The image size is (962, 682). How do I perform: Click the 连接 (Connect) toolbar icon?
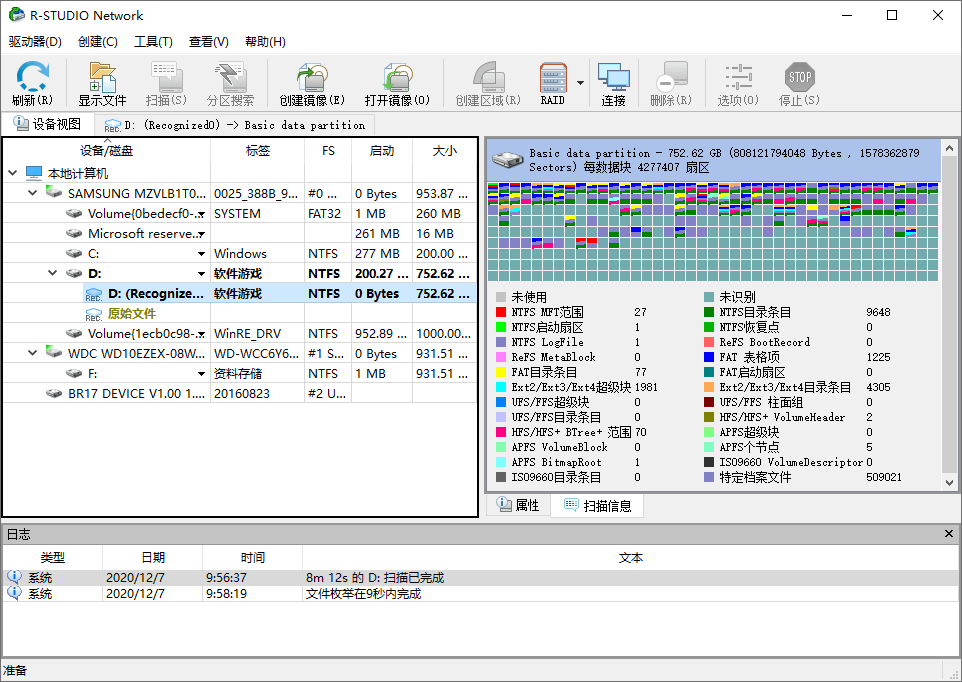point(613,78)
